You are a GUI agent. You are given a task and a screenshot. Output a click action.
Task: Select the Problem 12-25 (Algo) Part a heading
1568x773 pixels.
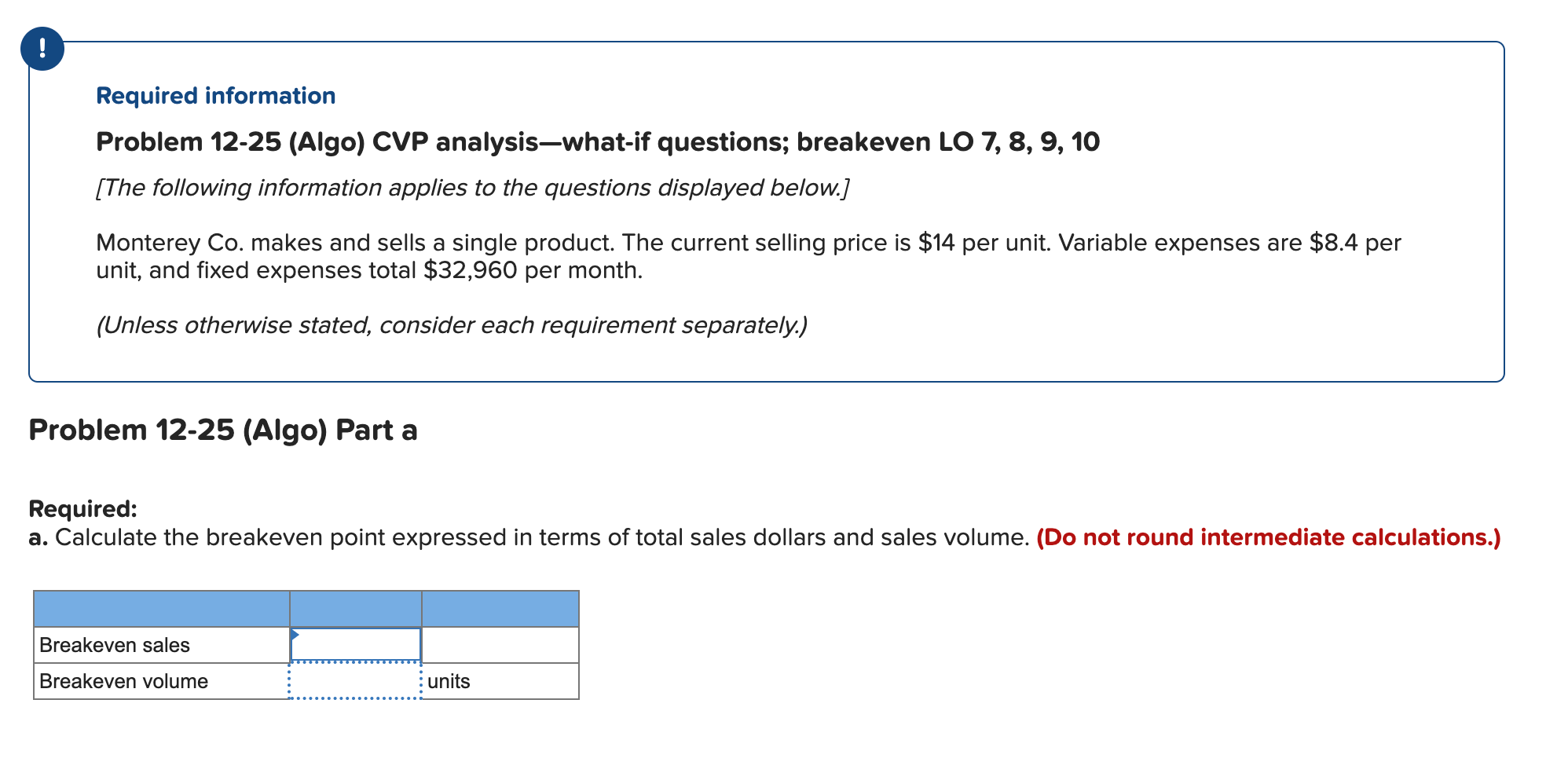(222, 430)
